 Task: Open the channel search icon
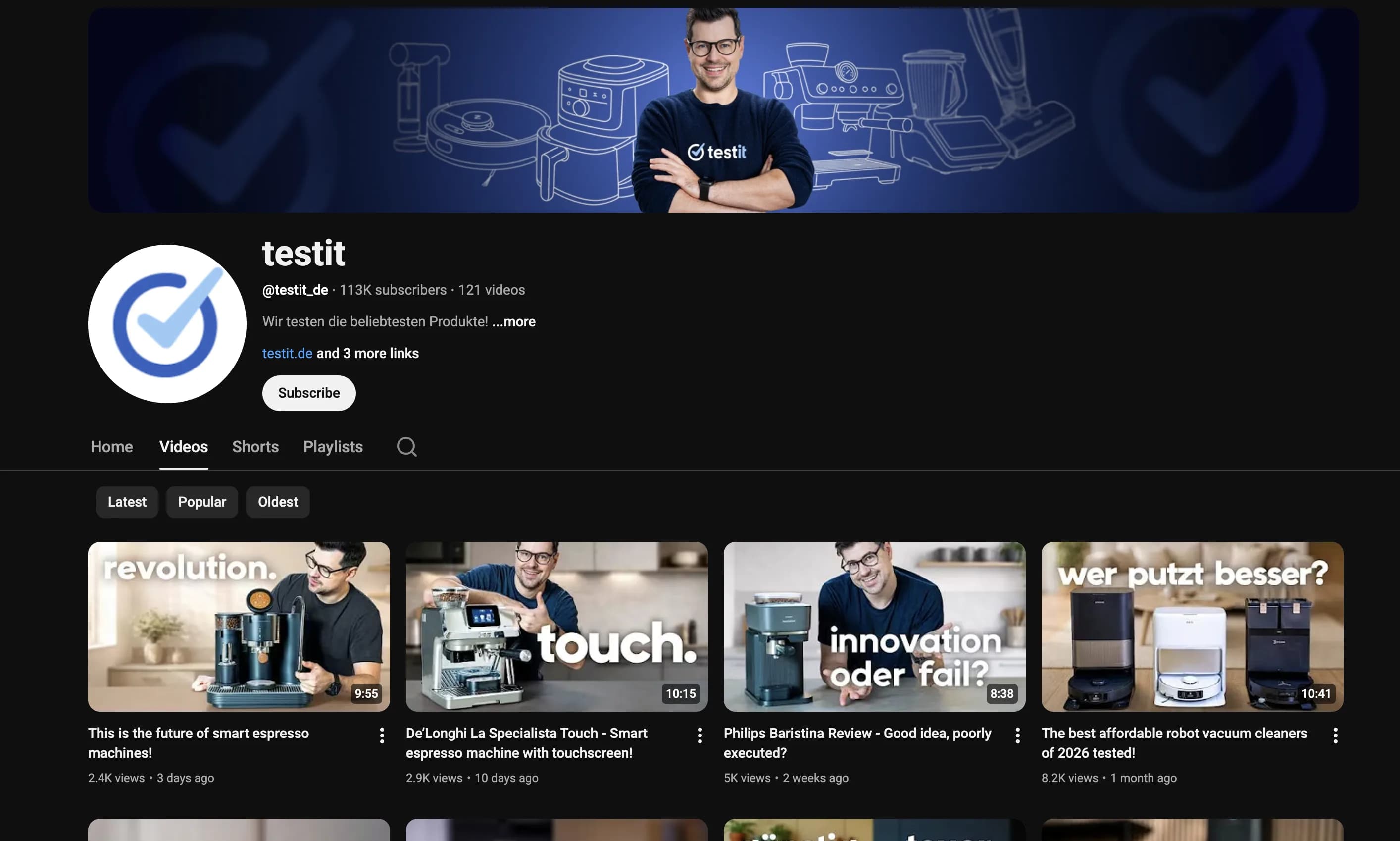tap(406, 447)
